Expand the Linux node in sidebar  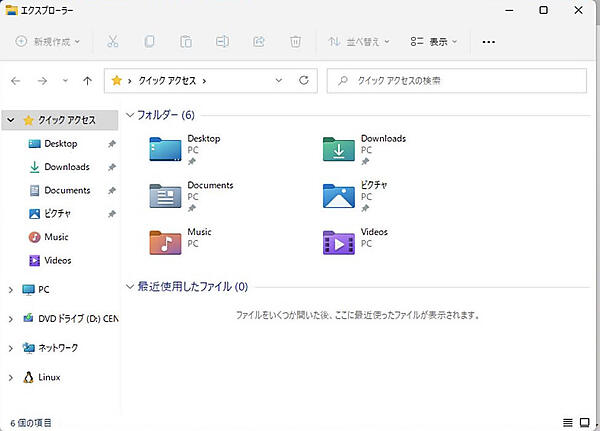(11, 377)
